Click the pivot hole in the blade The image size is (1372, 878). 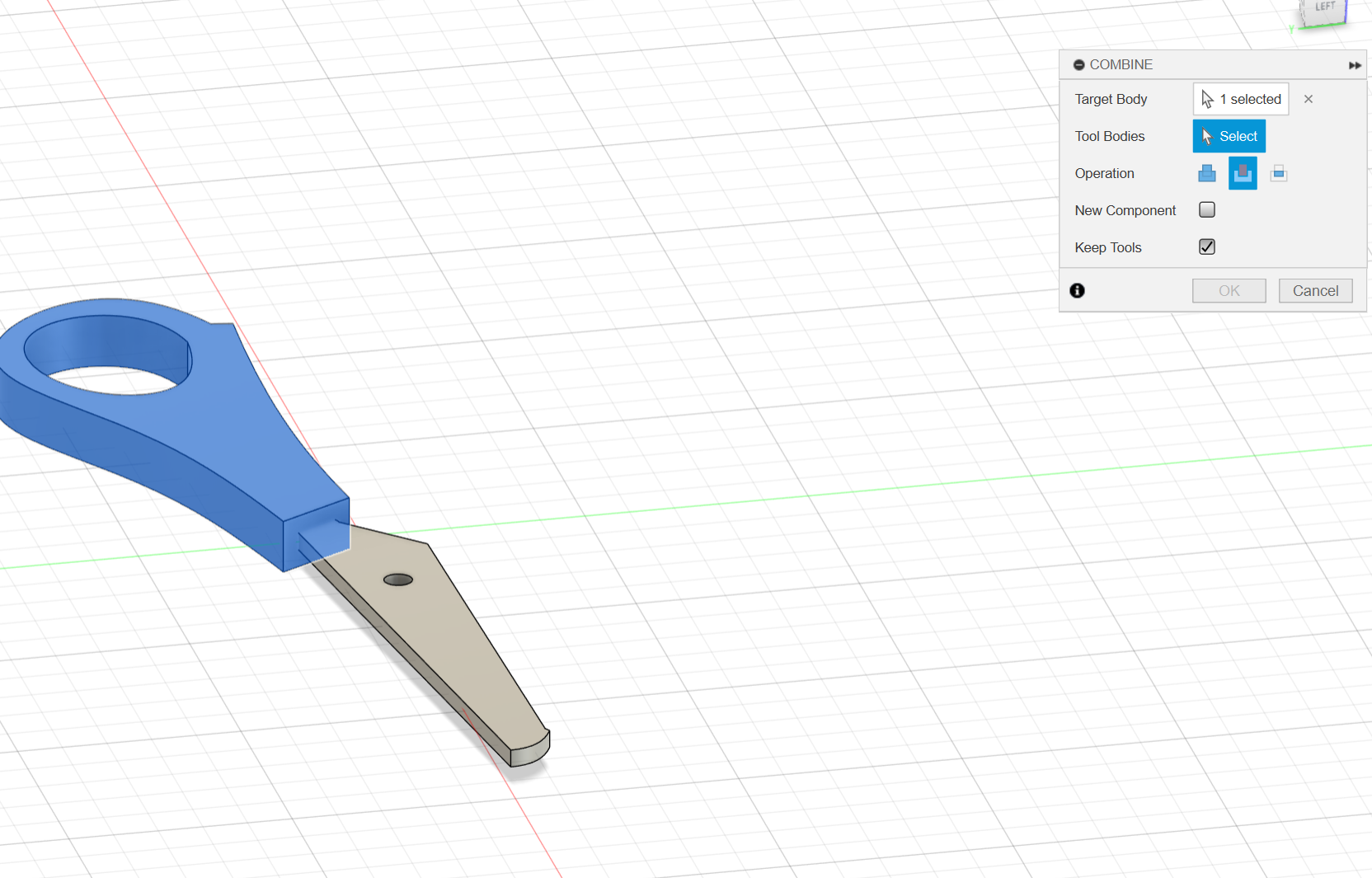pos(398,580)
